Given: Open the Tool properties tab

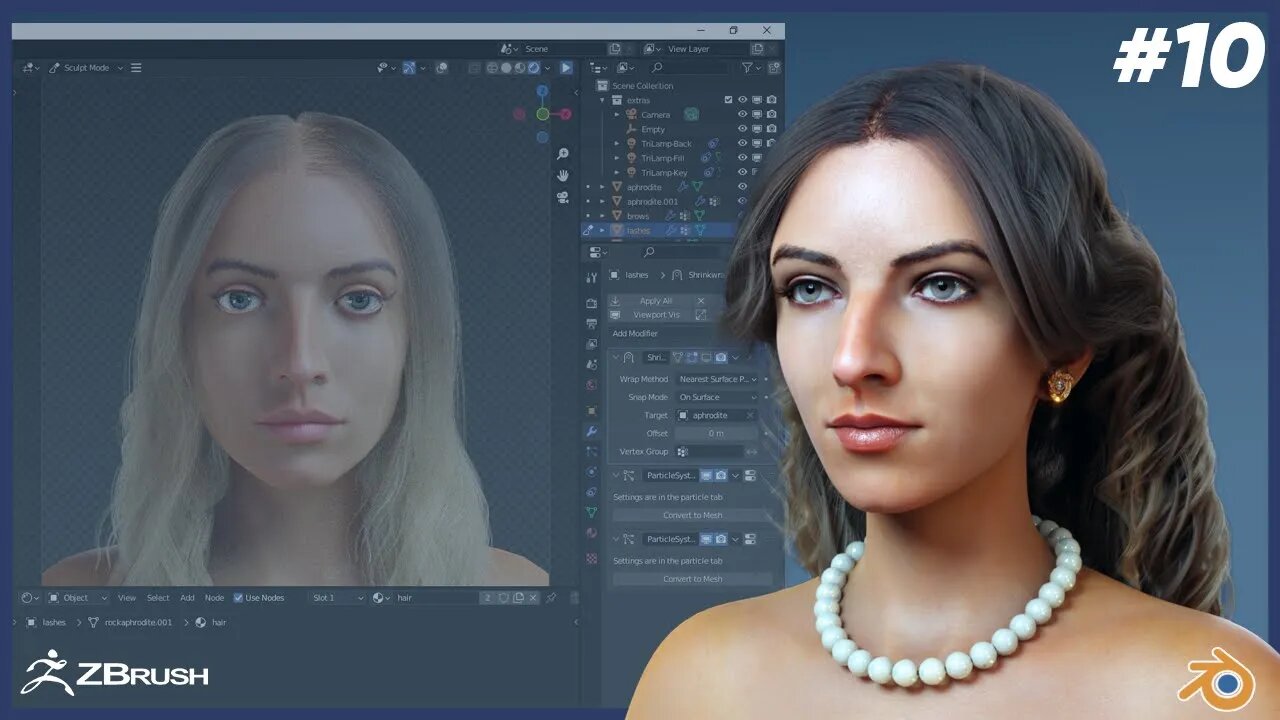Looking at the screenshot, I should [592, 277].
